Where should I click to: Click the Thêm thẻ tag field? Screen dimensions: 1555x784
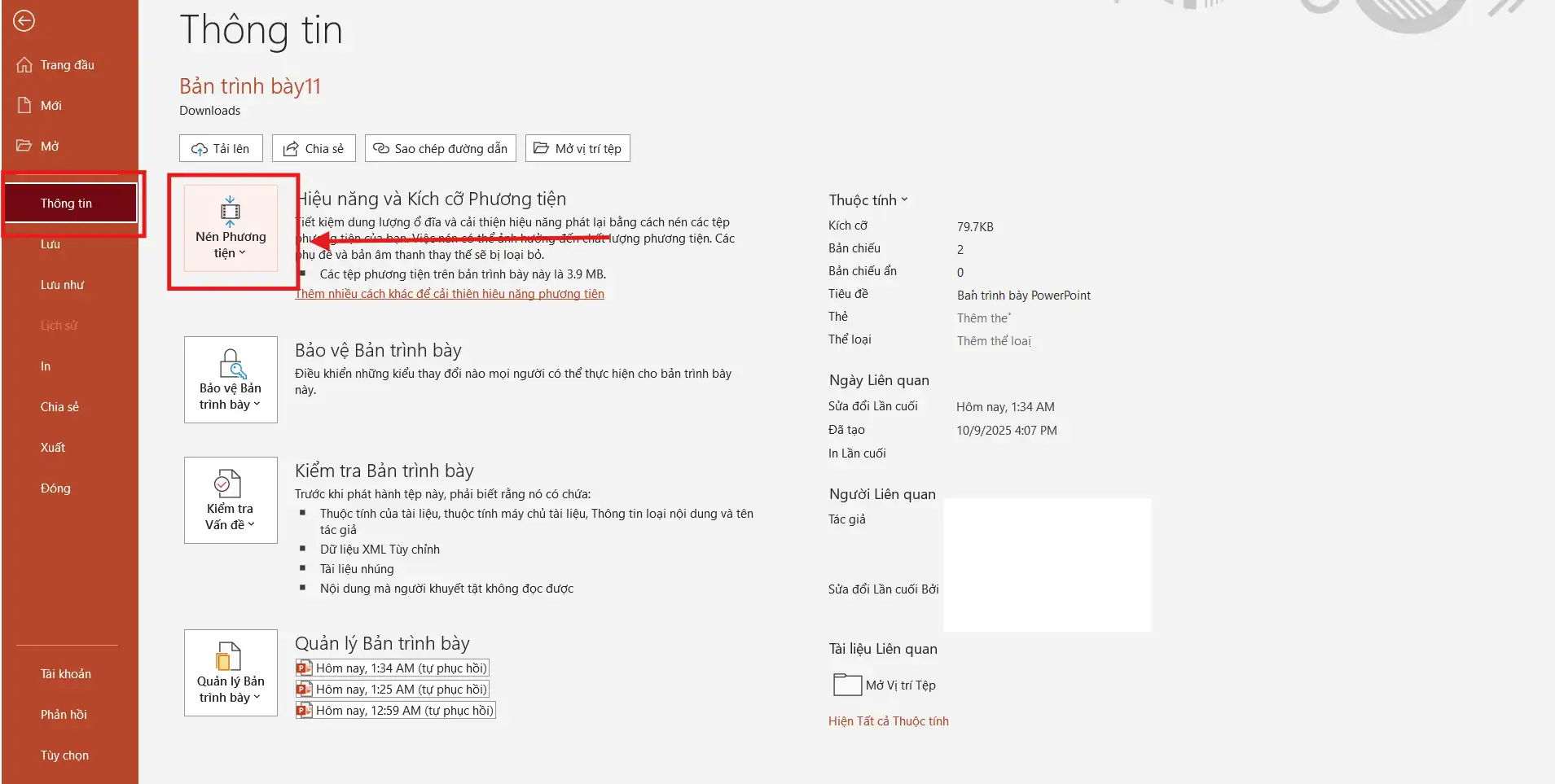pyautogui.click(x=983, y=318)
